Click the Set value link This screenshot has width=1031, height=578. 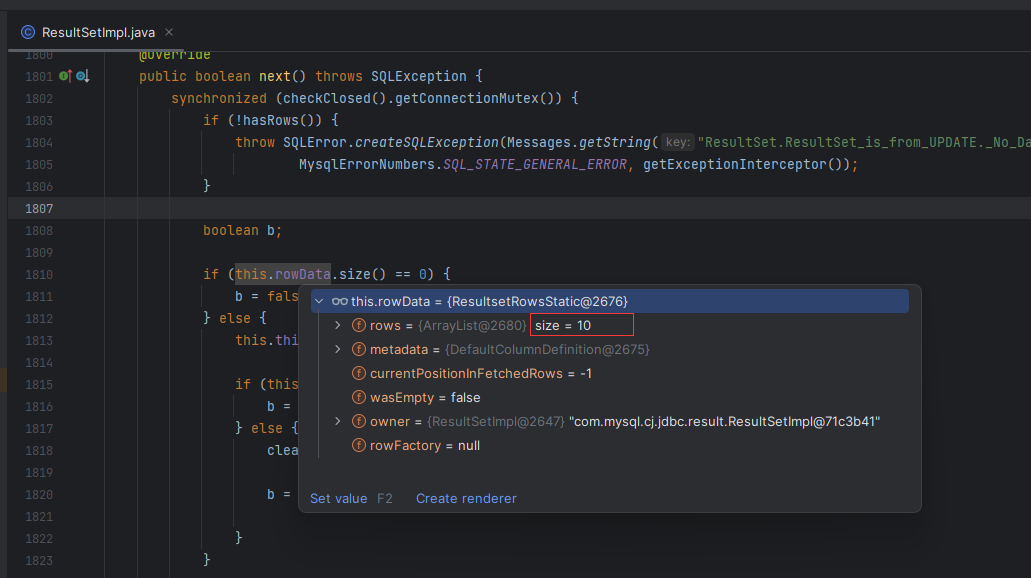339,498
